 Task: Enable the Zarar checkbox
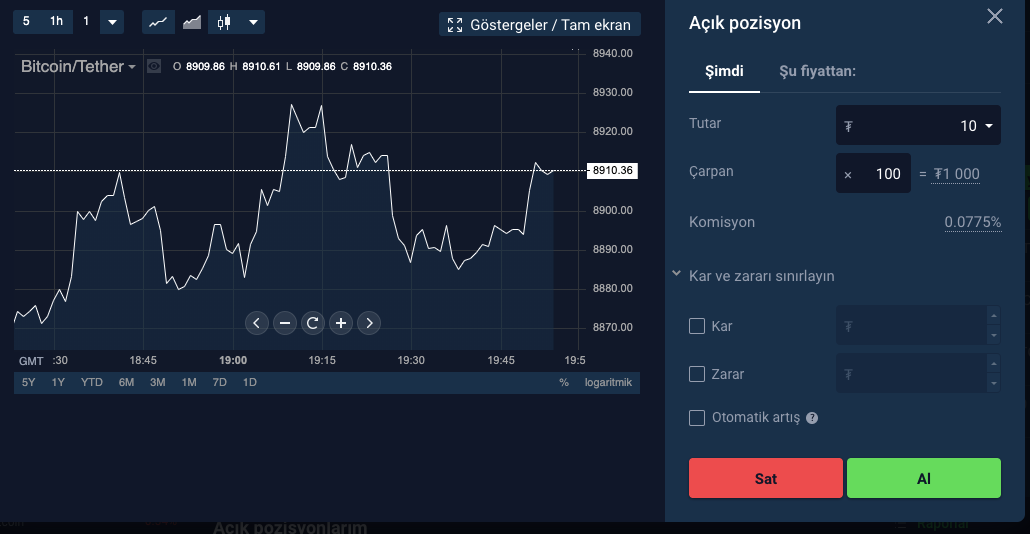click(698, 374)
